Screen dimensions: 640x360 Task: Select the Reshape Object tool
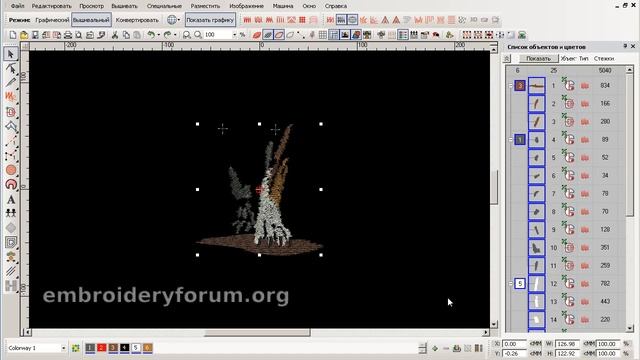coord(11,68)
